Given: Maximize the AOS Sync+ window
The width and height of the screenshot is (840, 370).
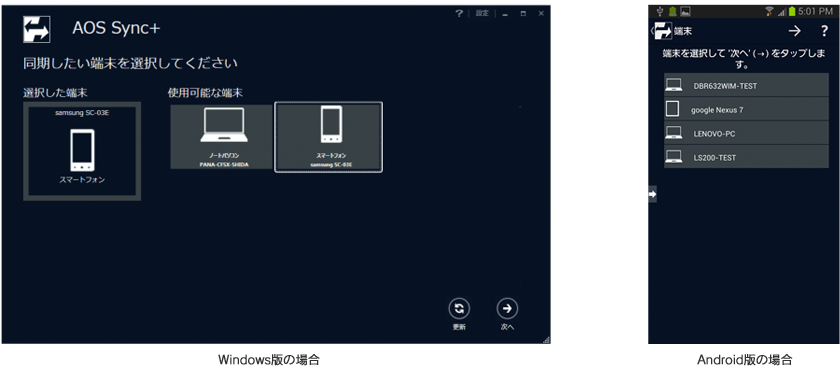Looking at the screenshot, I should [x=523, y=14].
